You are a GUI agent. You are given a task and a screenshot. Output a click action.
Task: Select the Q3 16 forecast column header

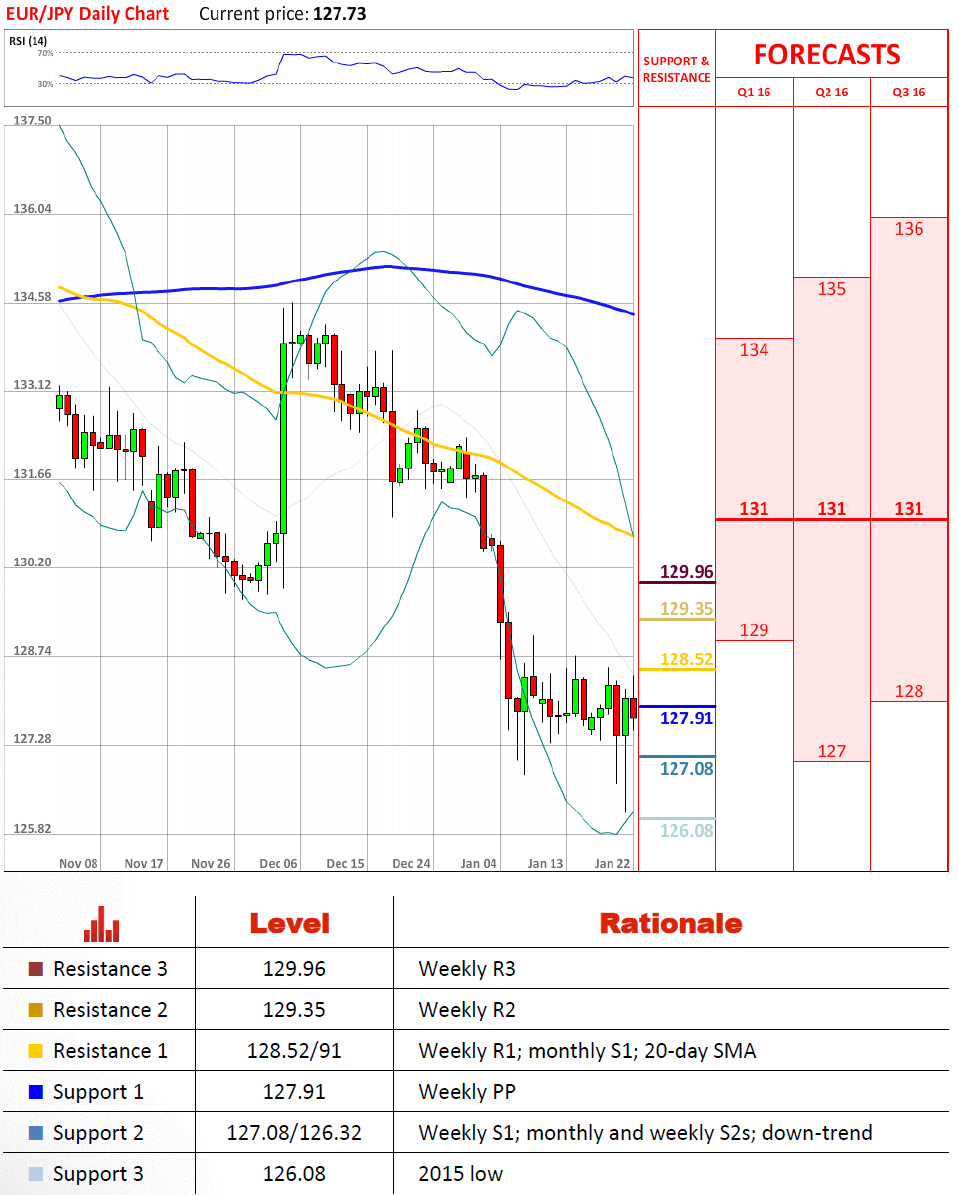909,92
